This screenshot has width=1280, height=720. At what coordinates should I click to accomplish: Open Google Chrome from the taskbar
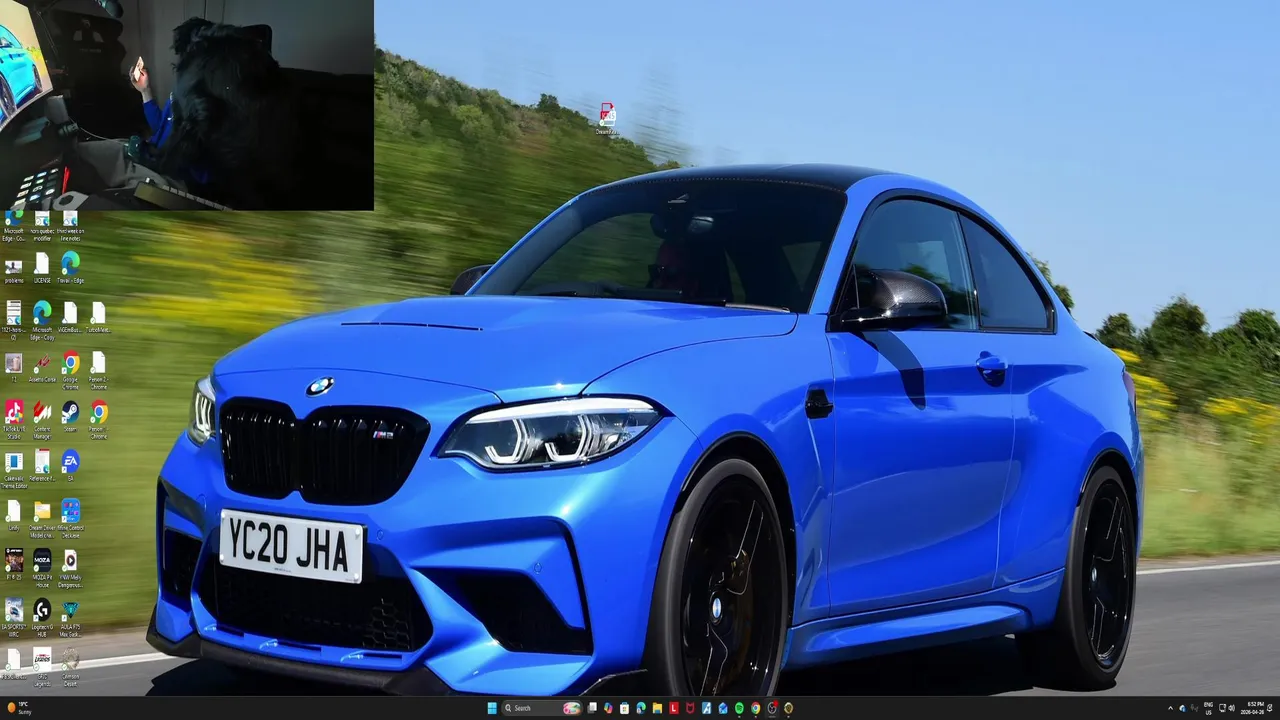coord(755,708)
